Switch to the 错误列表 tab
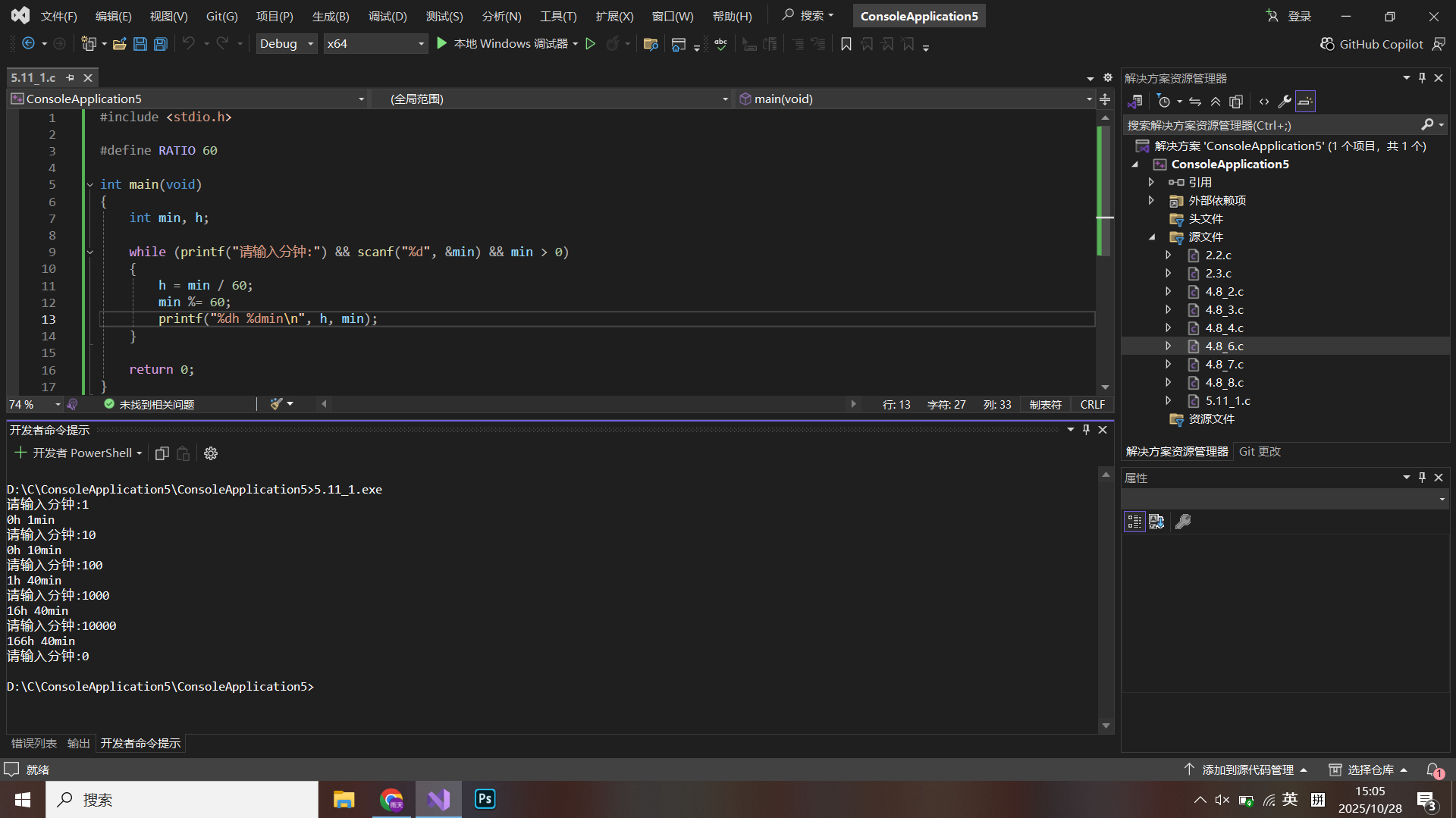 click(x=34, y=744)
